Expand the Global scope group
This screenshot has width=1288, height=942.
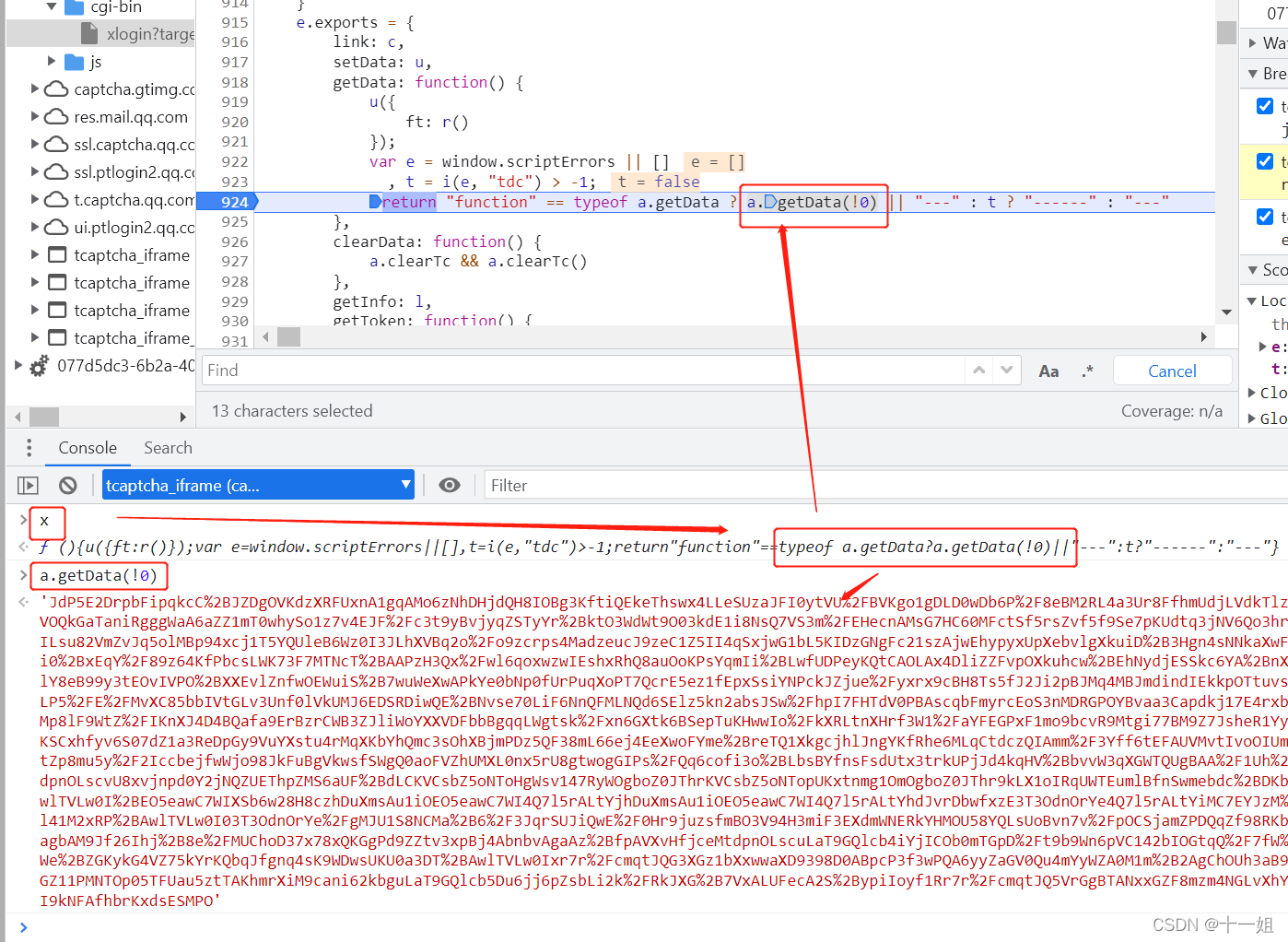[1252, 418]
